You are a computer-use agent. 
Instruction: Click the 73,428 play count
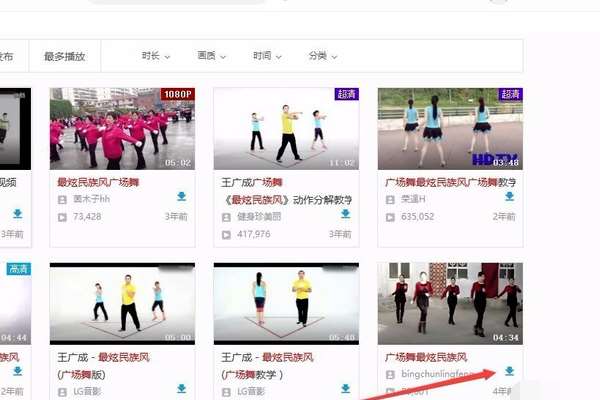pyautogui.click(x=87, y=217)
